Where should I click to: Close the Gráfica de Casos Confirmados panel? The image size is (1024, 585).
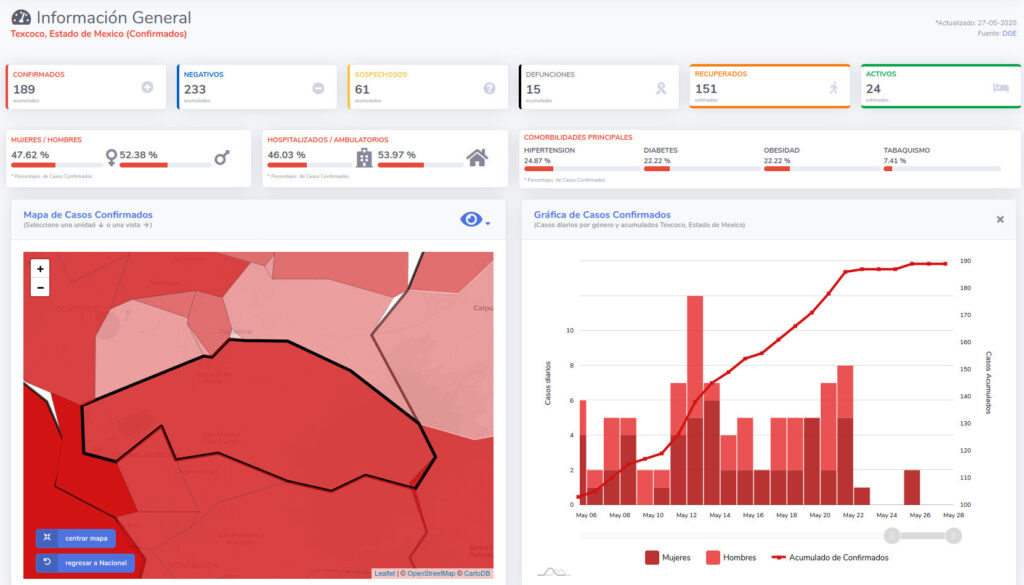1000,219
